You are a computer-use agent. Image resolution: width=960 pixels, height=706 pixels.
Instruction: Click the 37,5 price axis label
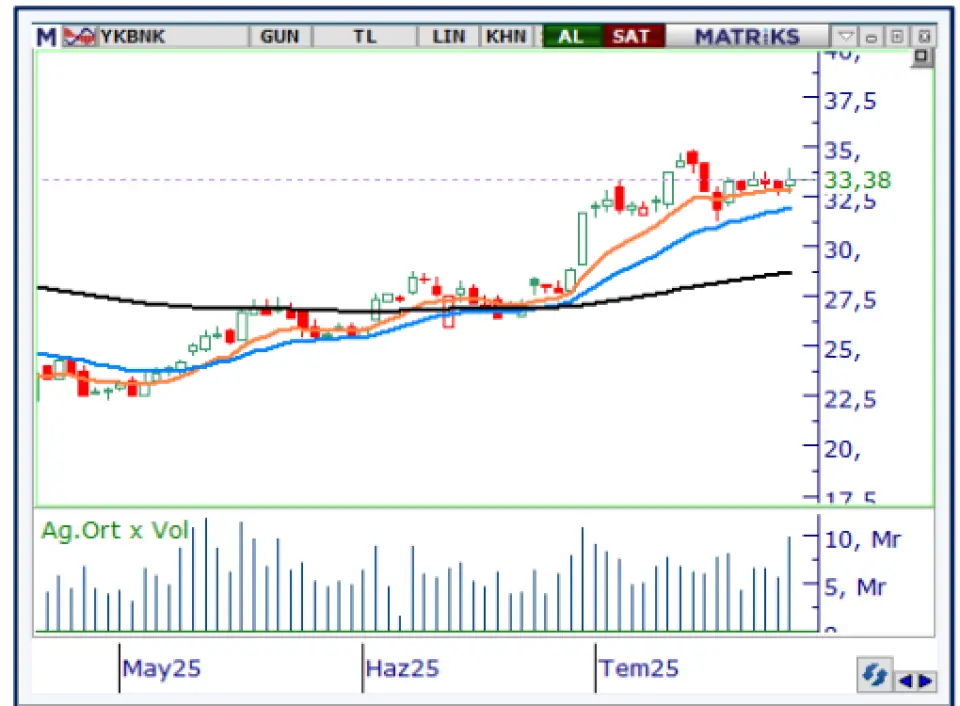tap(850, 101)
